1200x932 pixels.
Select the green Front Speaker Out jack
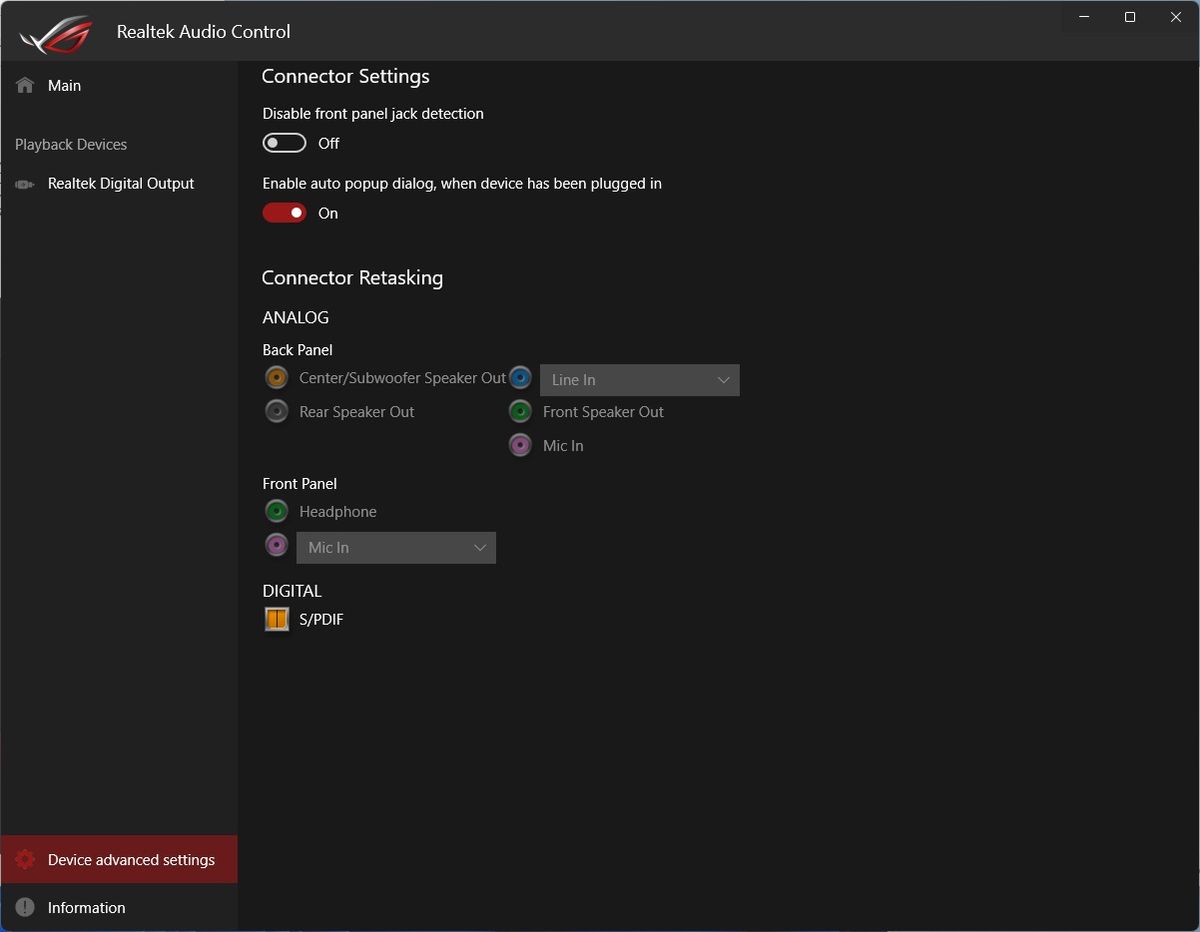coord(520,412)
